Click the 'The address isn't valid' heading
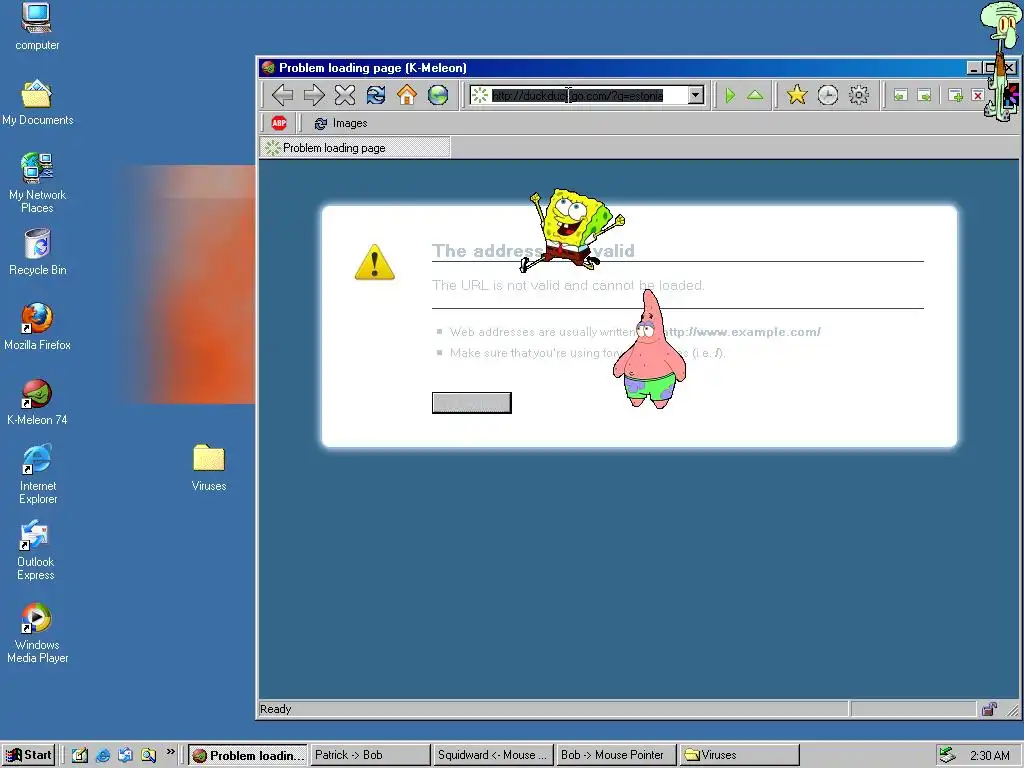Screen dimensions: 1024x768 [533, 251]
